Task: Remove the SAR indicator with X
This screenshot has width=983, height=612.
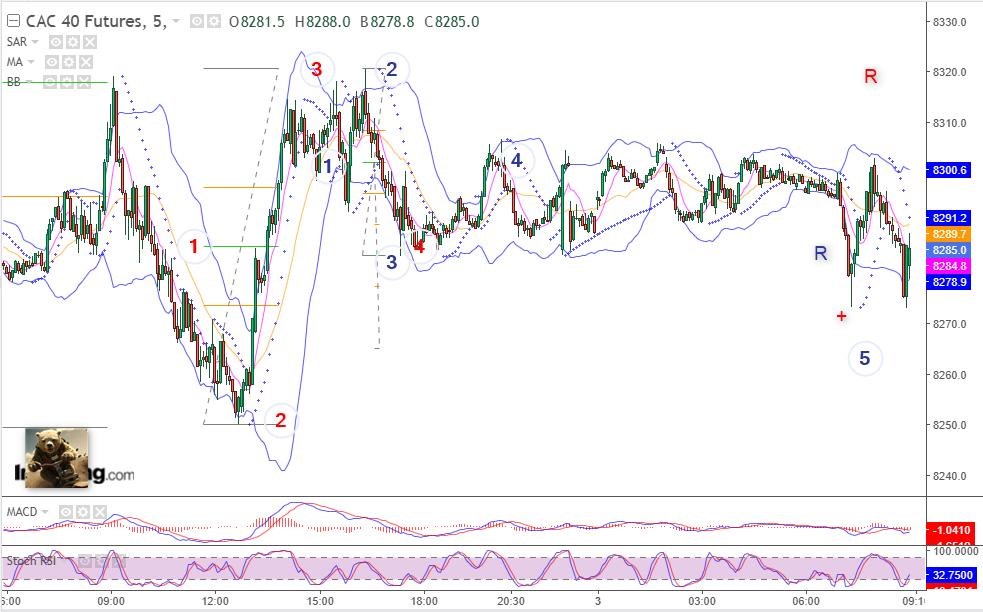Action: 90,42
